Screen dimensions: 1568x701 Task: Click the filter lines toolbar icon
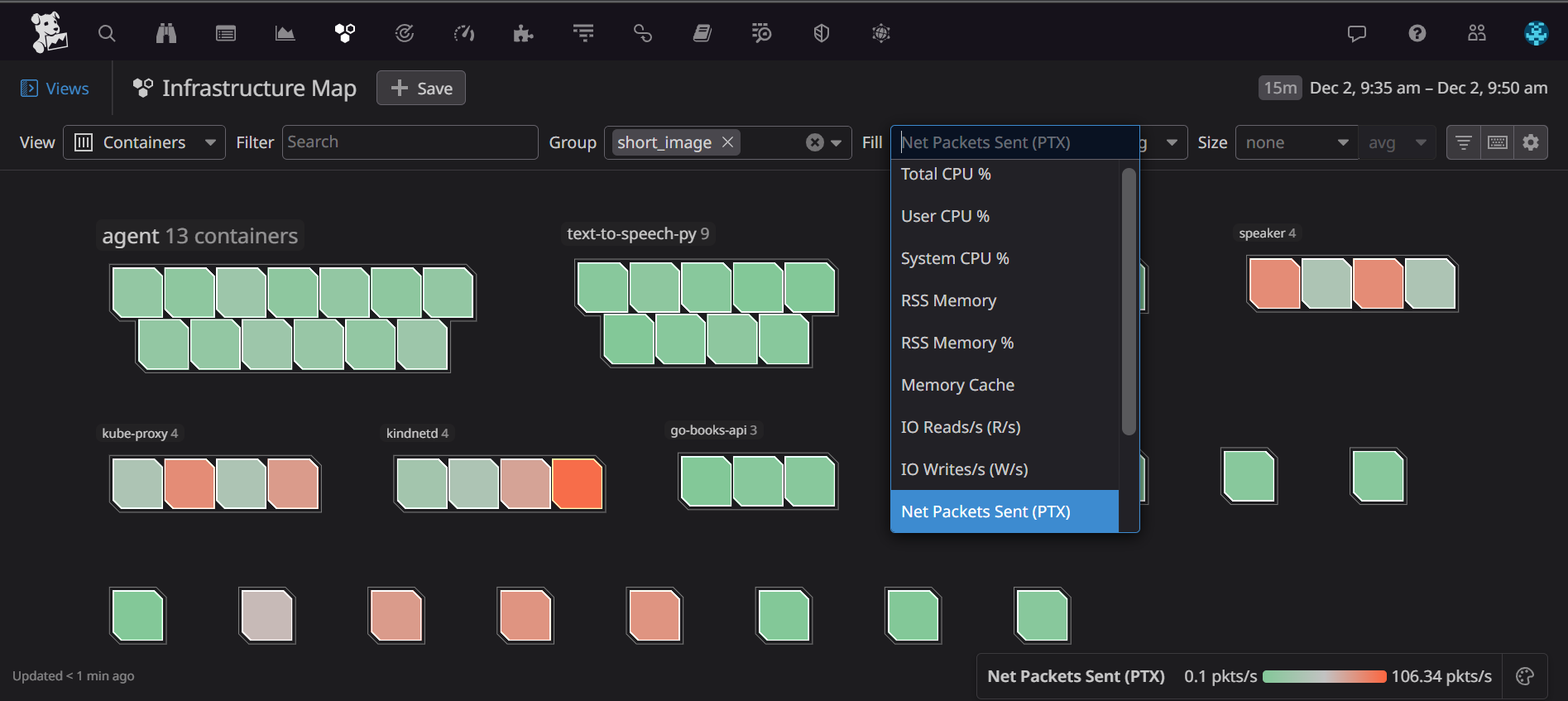[1463, 142]
